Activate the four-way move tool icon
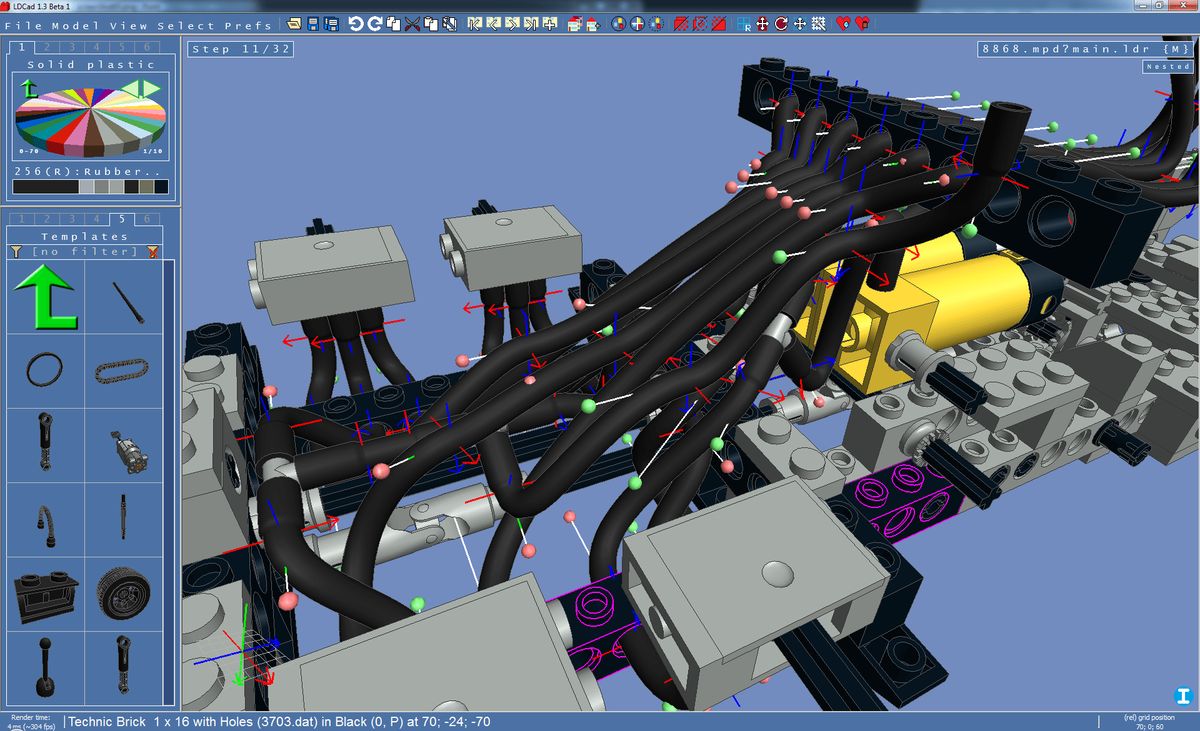Image resolution: width=1200 pixels, height=731 pixels. coord(762,23)
